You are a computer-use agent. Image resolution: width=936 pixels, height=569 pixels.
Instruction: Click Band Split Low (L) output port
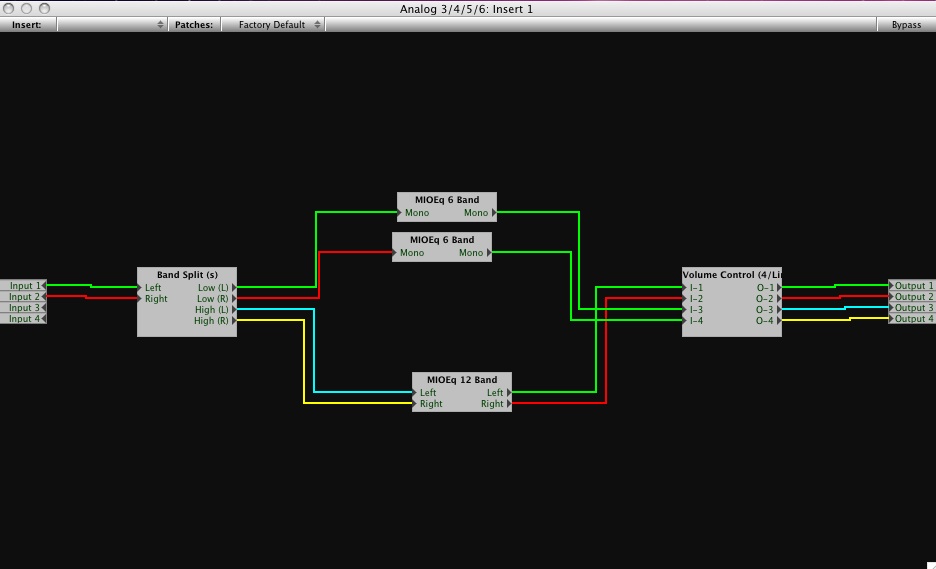(234, 288)
